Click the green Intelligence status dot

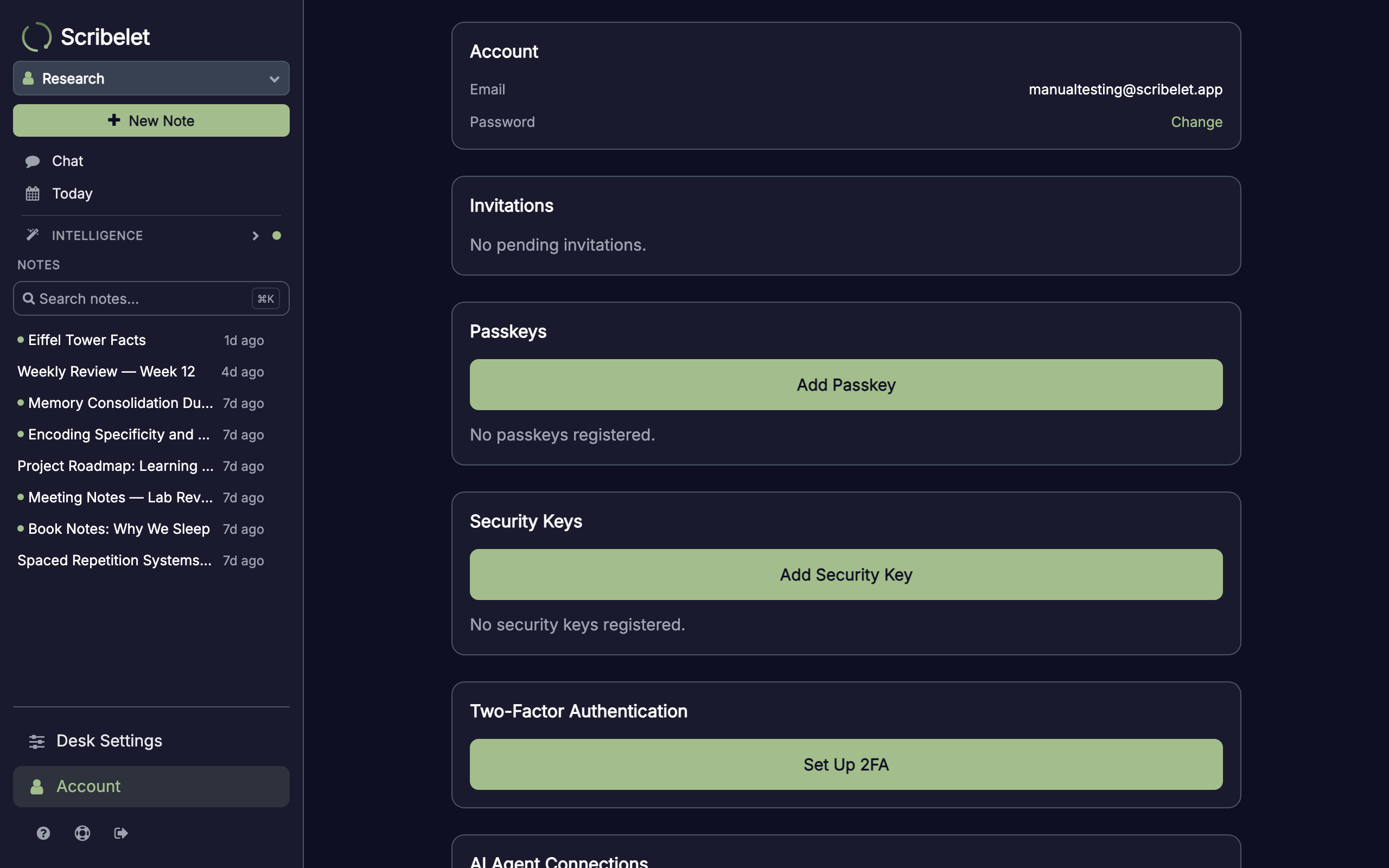277,235
